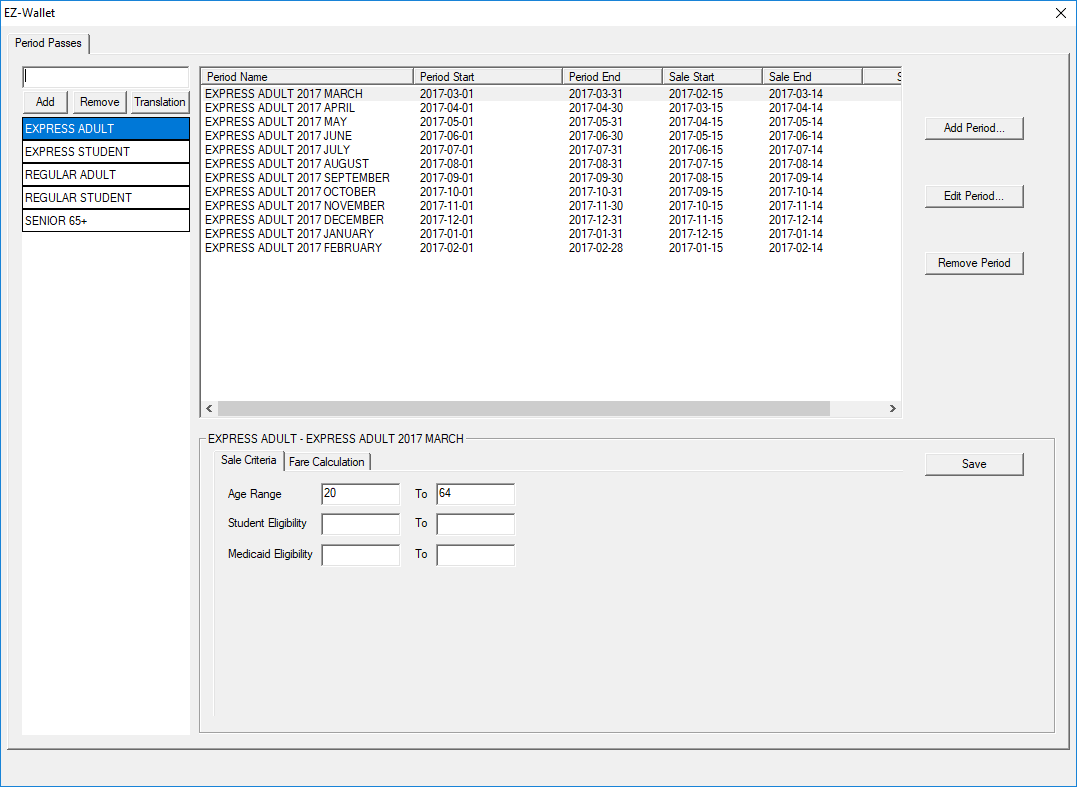
Task: Click the Medicaid Eligibility input field
Action: 360,554
